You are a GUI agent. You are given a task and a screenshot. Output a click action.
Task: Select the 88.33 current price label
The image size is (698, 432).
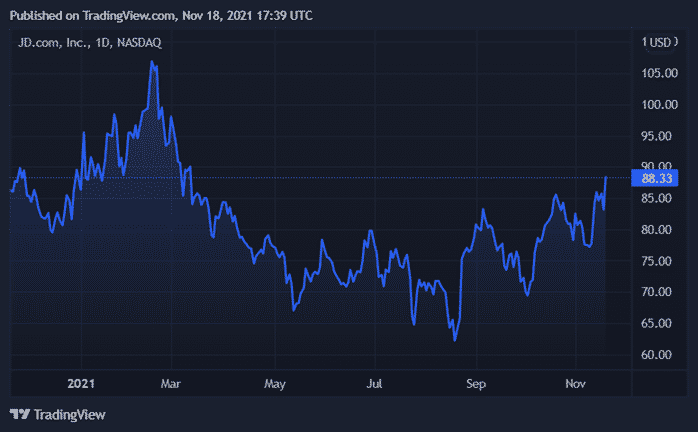(655, 179)
